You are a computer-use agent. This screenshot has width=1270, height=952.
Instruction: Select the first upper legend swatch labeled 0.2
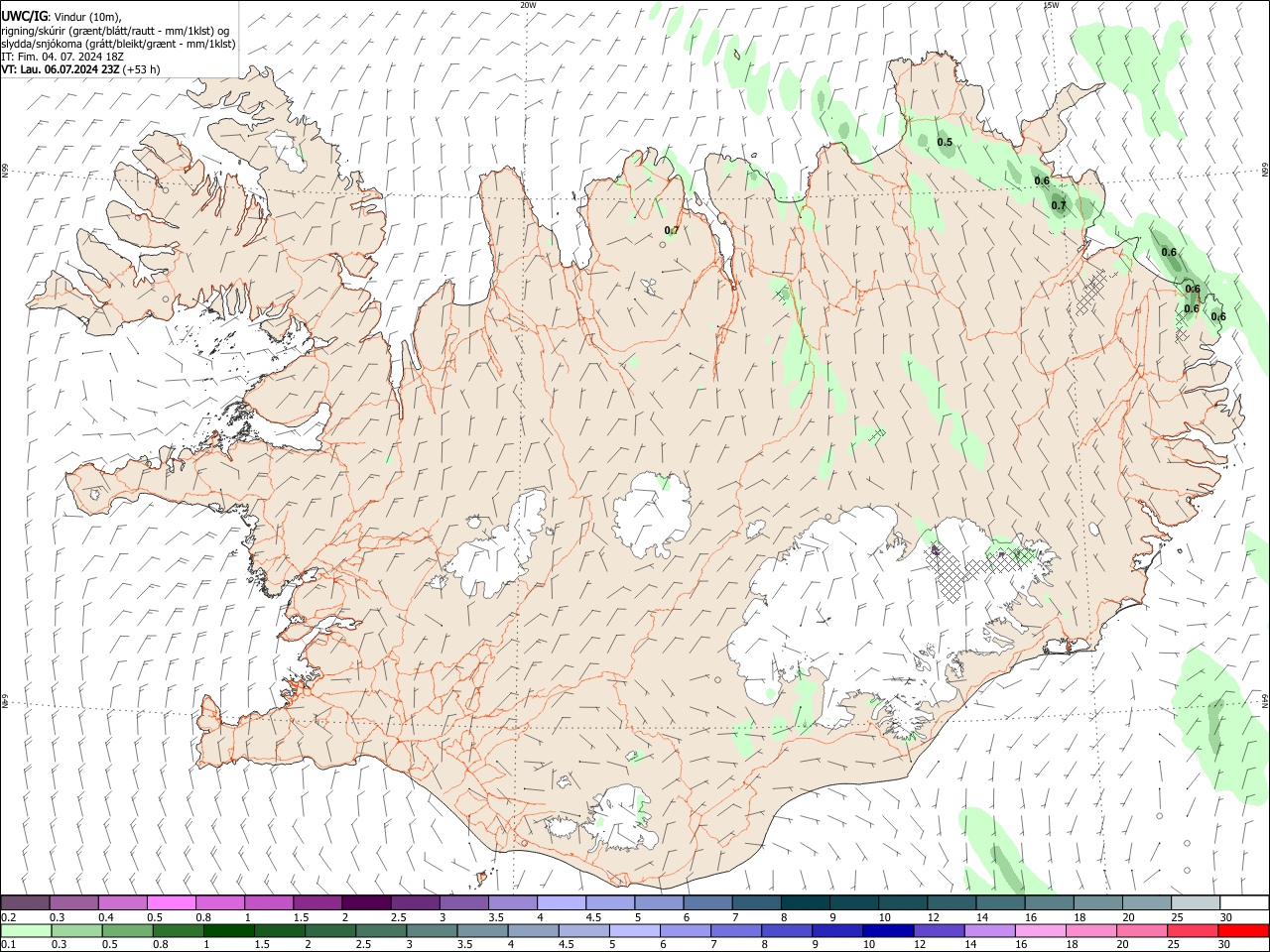(25, 902)
